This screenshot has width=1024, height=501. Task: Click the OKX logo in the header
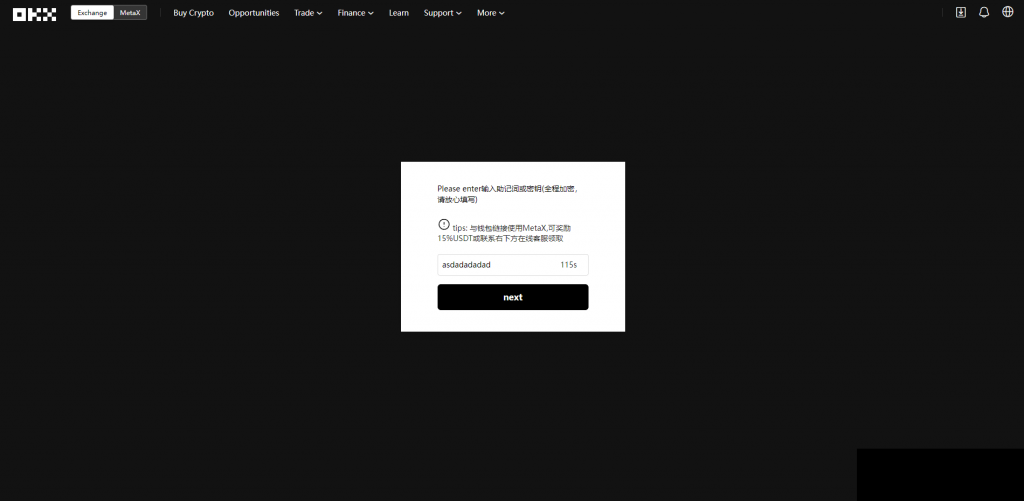(34, 13)
